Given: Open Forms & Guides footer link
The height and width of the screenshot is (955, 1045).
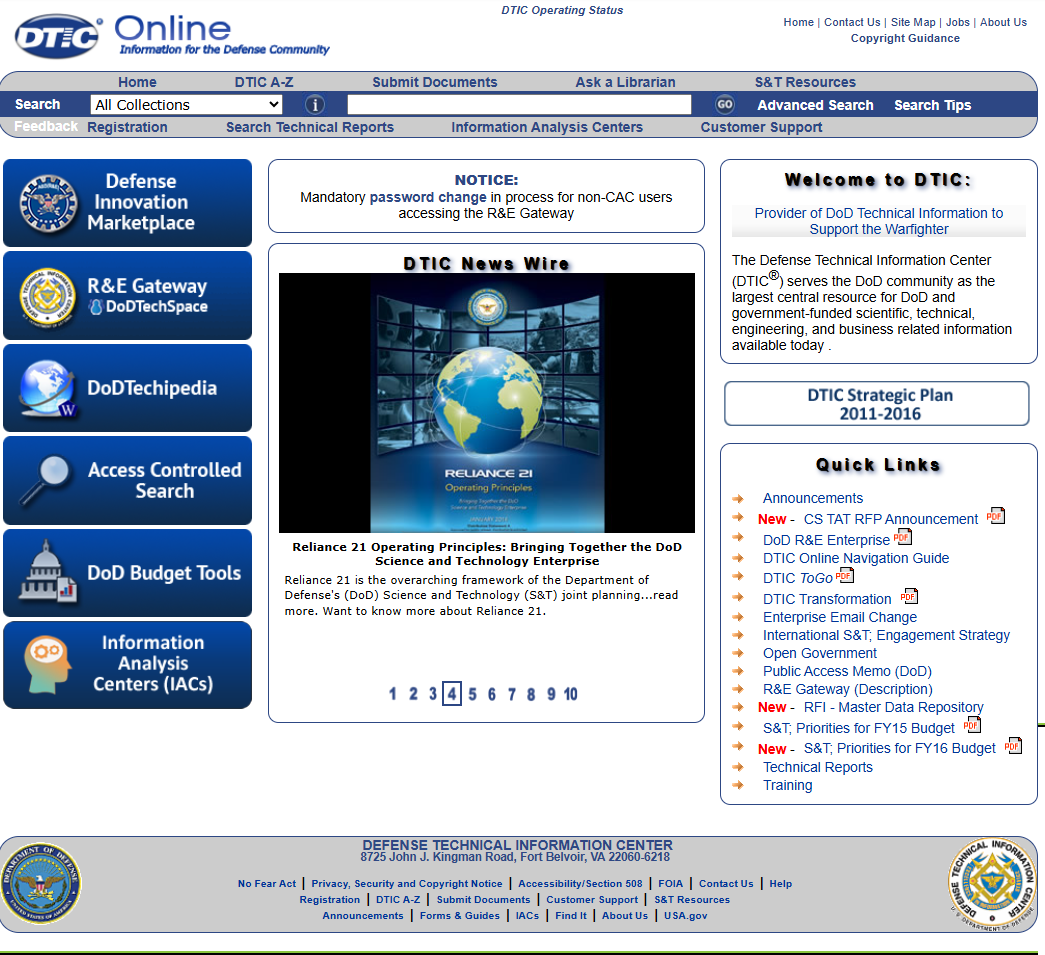Looking at the screenshot, I should (459, 916).
